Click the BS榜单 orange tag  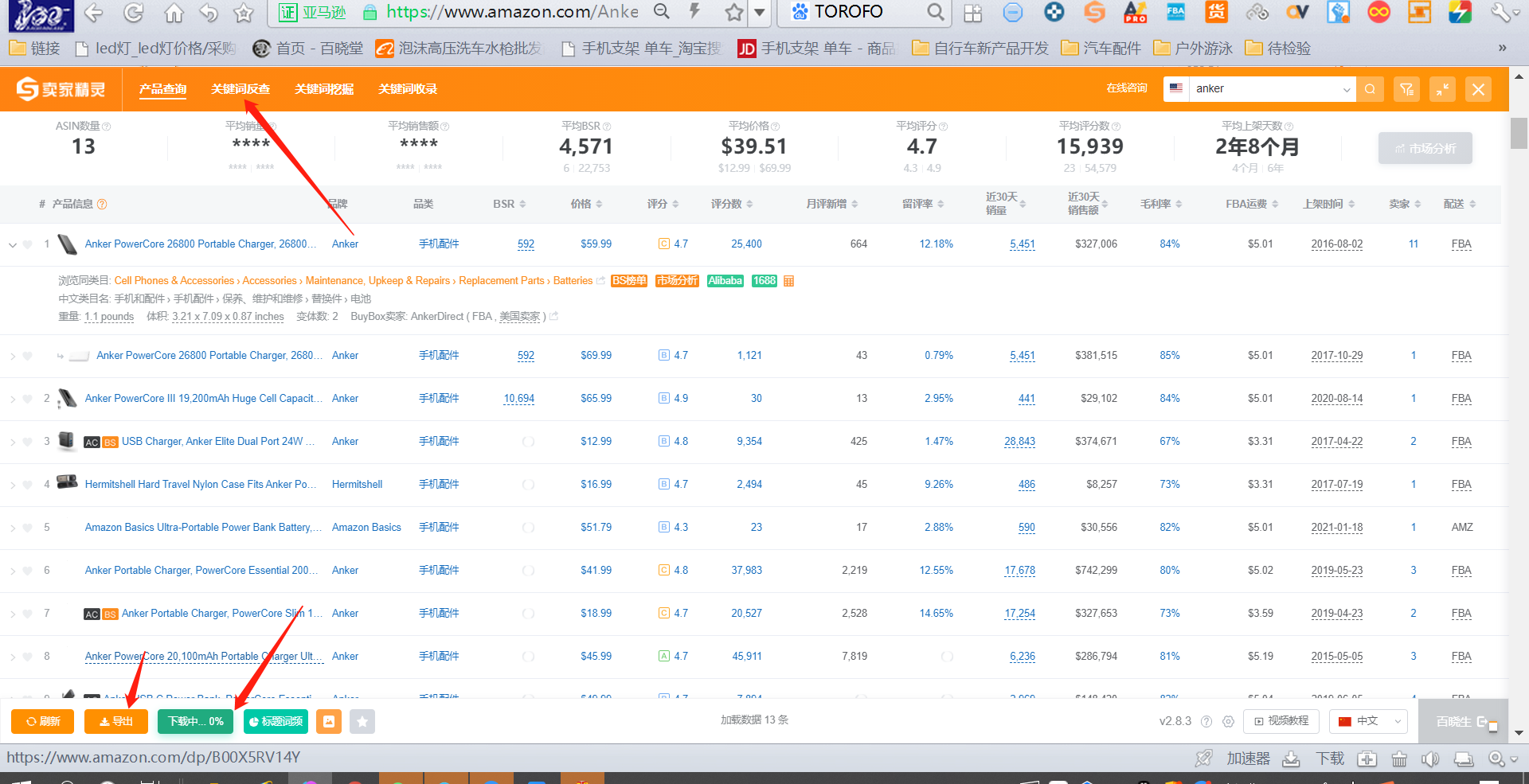coord(629,281)
